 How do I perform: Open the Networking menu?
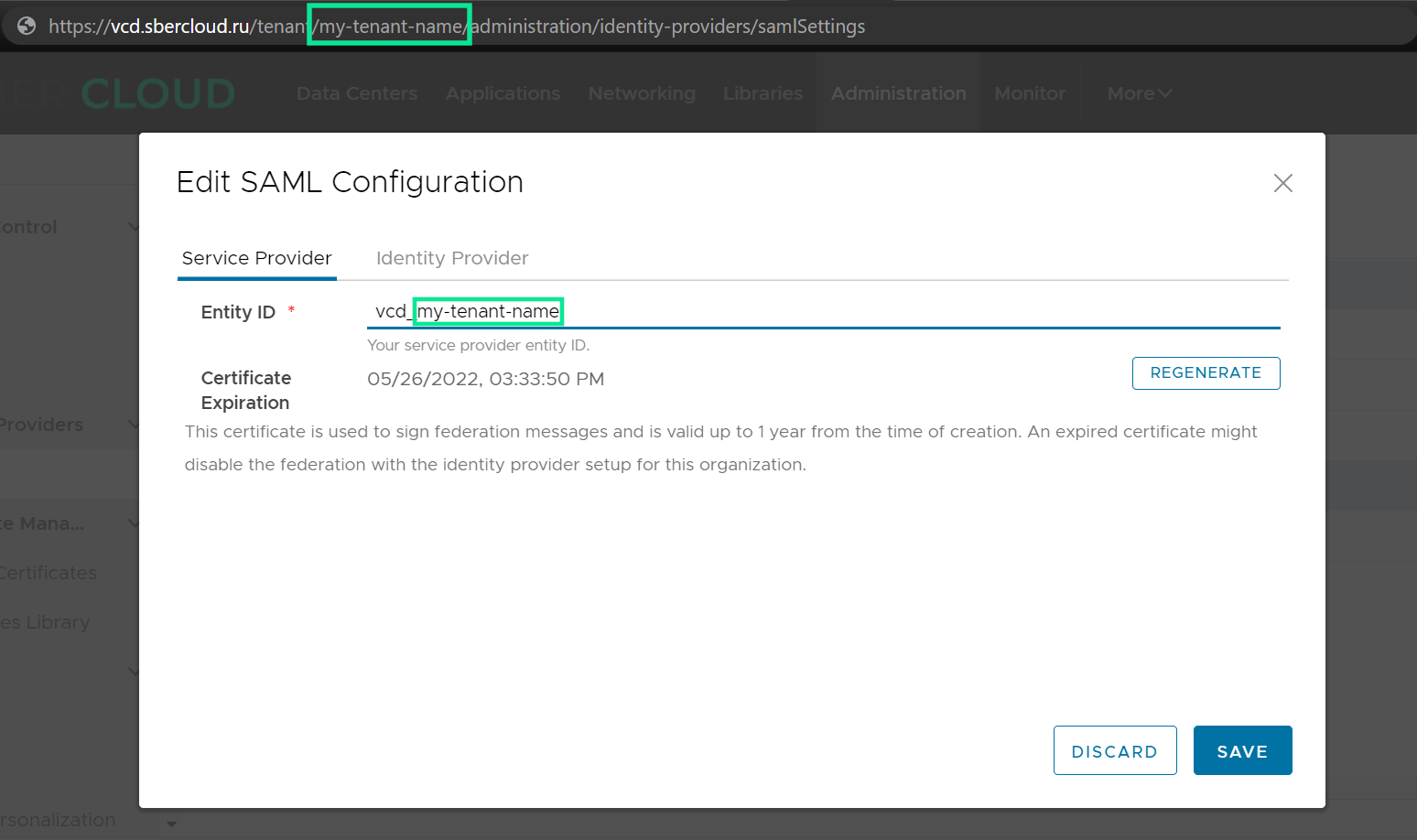pos(642,93)
